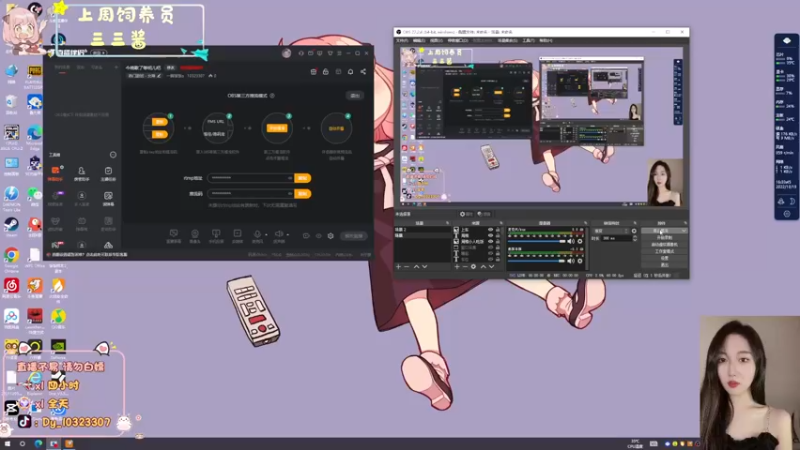Screen dimensions: 800x450
Task: Open the PUBG Battlegrounds desktop shortcut
Action: coord(34,72)
